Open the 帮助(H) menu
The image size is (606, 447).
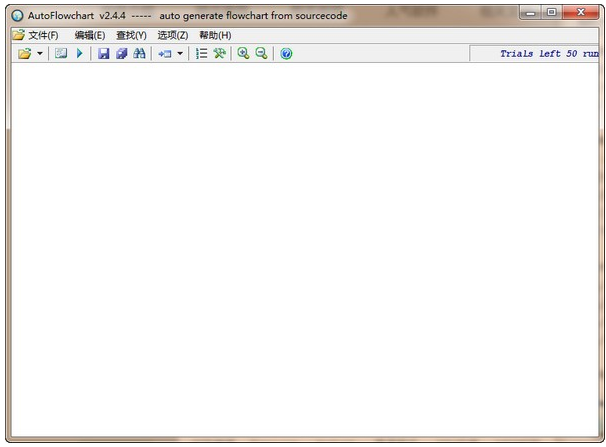pos(215,35)
